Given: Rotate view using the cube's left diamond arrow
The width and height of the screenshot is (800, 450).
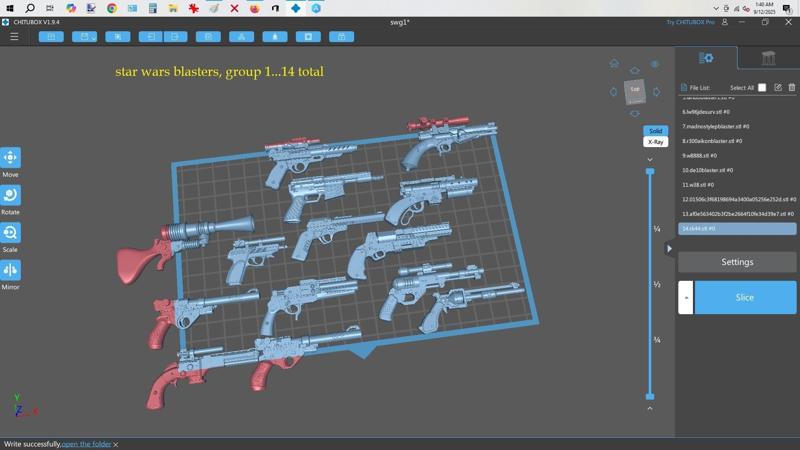Looking at the screenshot, I should [x=614, y=92].
